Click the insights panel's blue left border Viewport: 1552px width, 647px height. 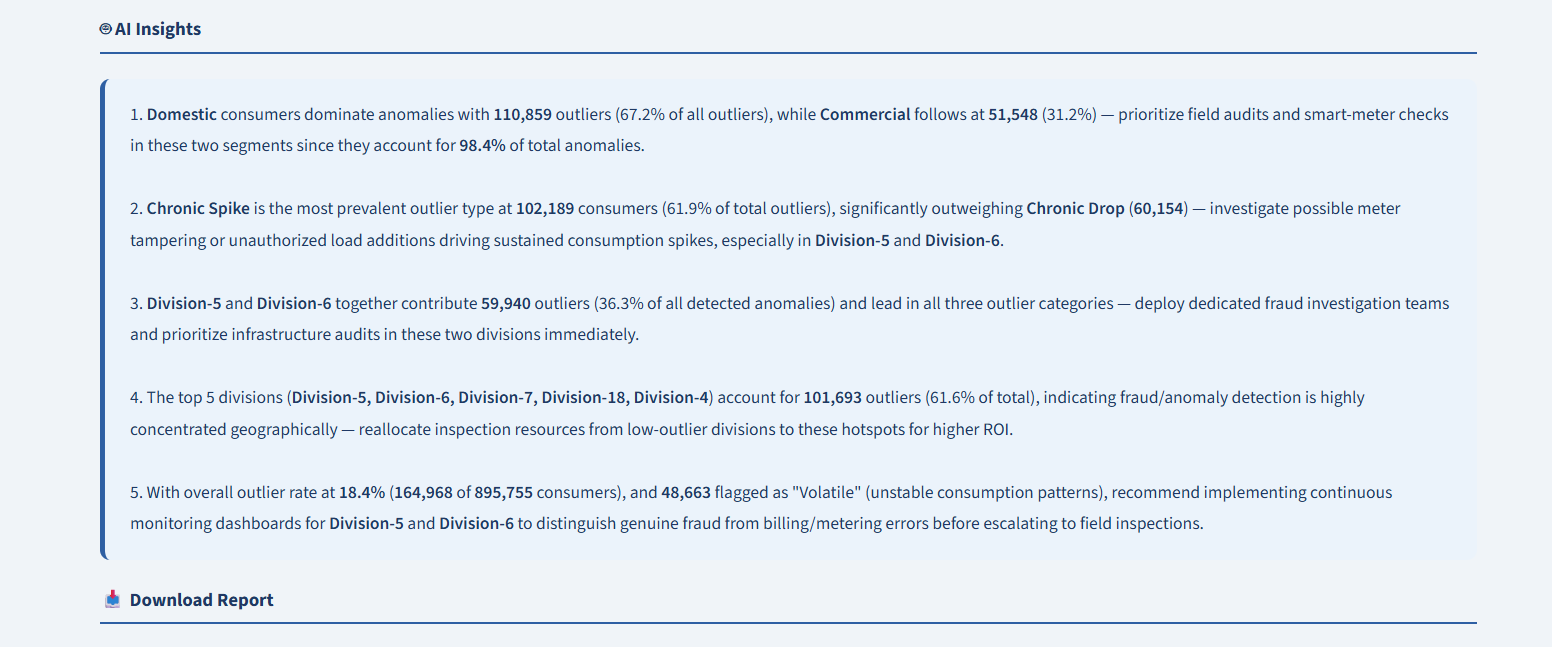pyautogui.click(x=103, y=319)
